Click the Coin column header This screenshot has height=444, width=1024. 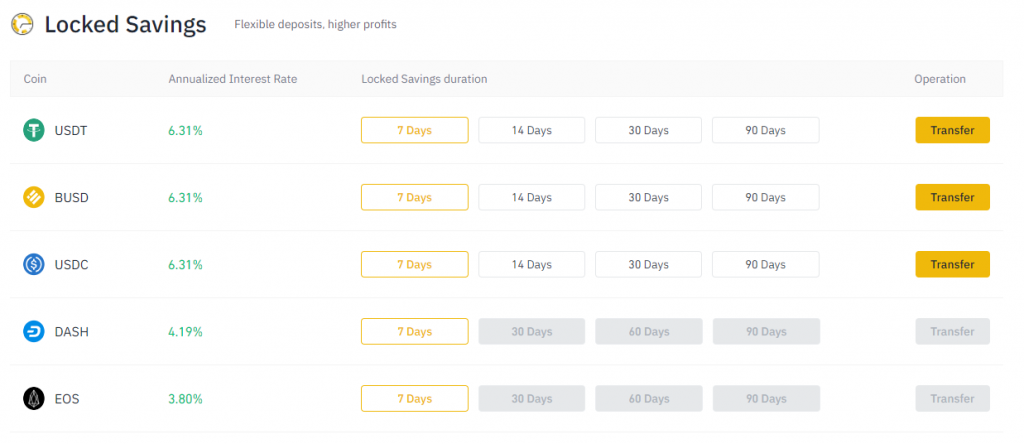click(x=35, y=79)
